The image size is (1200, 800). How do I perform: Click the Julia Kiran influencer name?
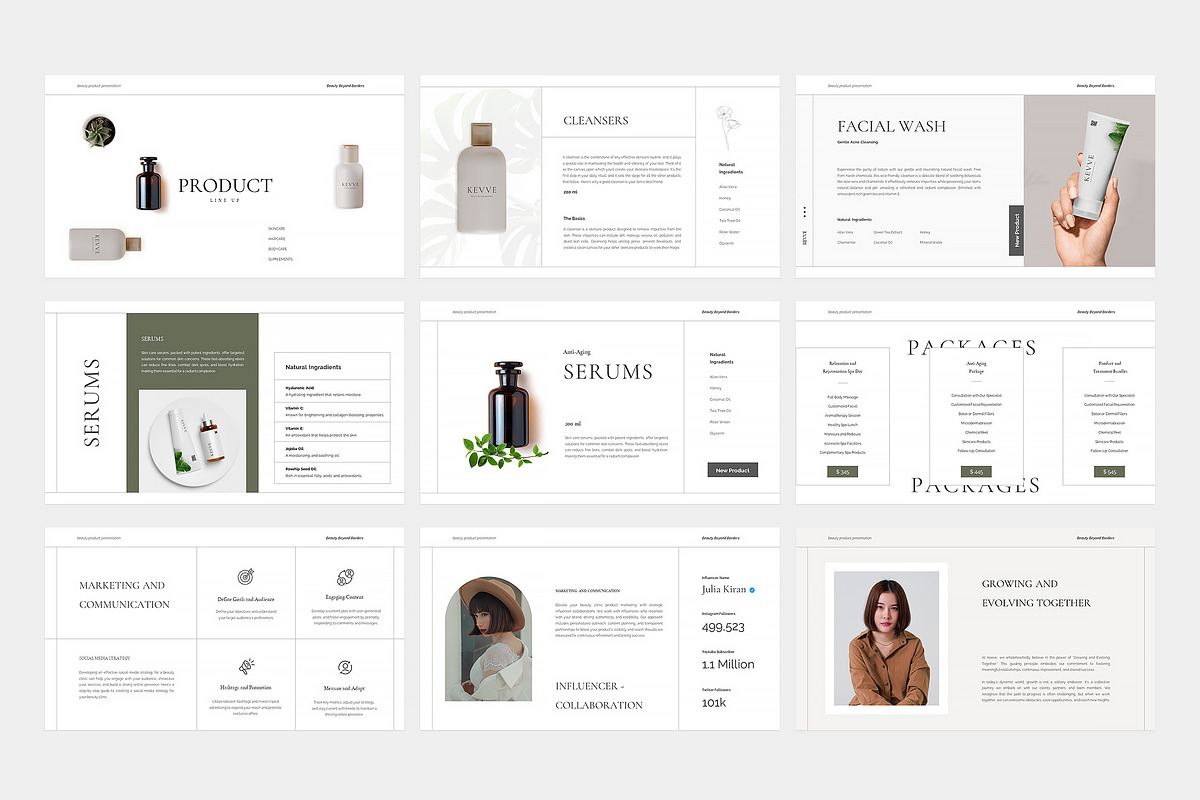click(x=724, y=590)
